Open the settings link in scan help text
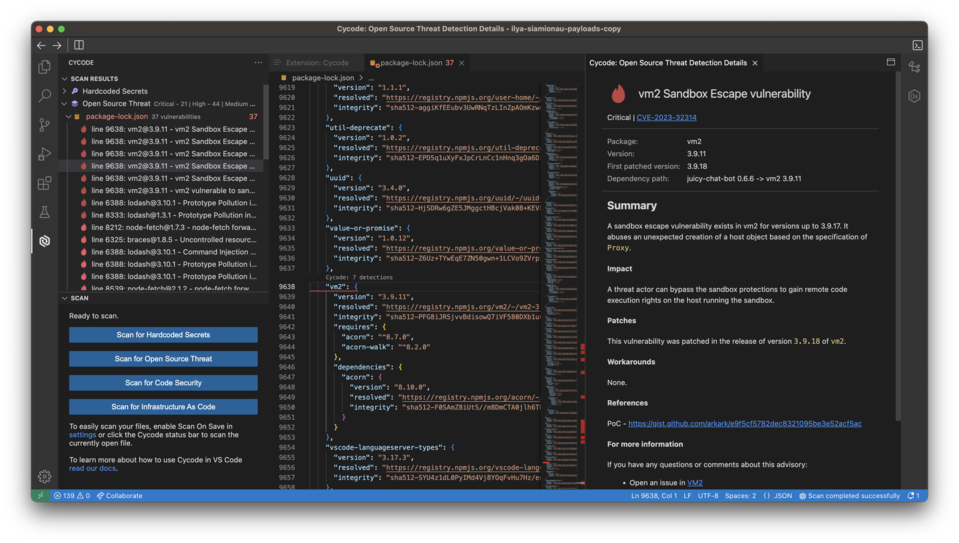 point(83,435)
